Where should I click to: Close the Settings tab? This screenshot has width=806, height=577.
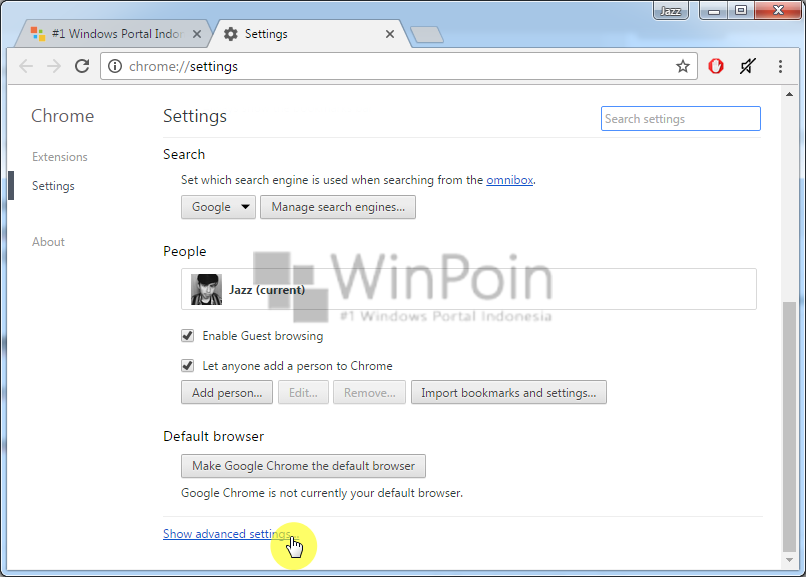pyautogui.click(x=390, y=34)
